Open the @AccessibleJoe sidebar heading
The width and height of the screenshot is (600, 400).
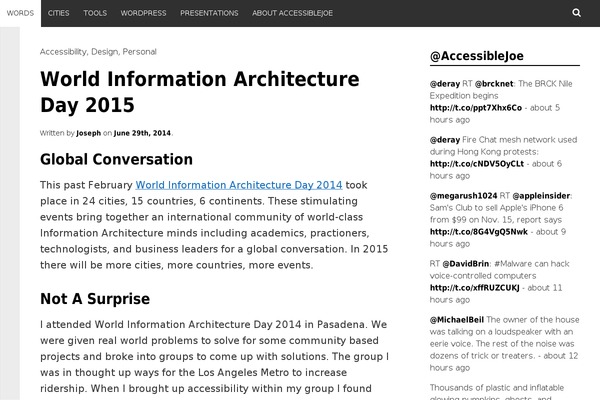(x=477, y=56)
